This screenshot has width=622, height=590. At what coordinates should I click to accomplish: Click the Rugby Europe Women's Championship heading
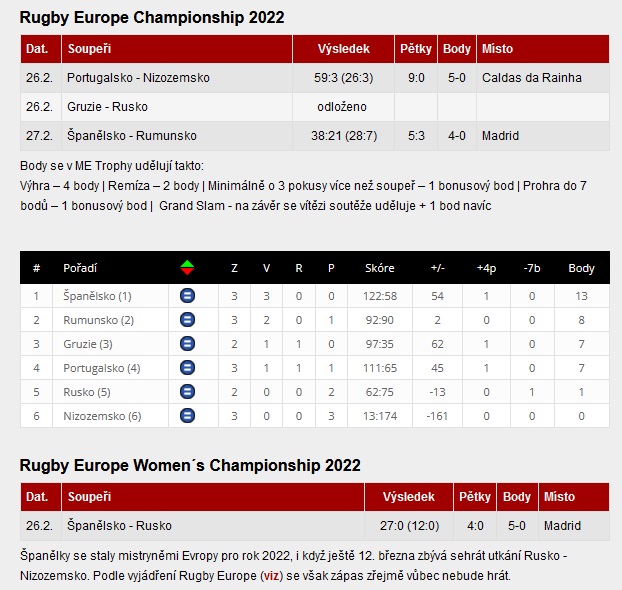(190, 465)
